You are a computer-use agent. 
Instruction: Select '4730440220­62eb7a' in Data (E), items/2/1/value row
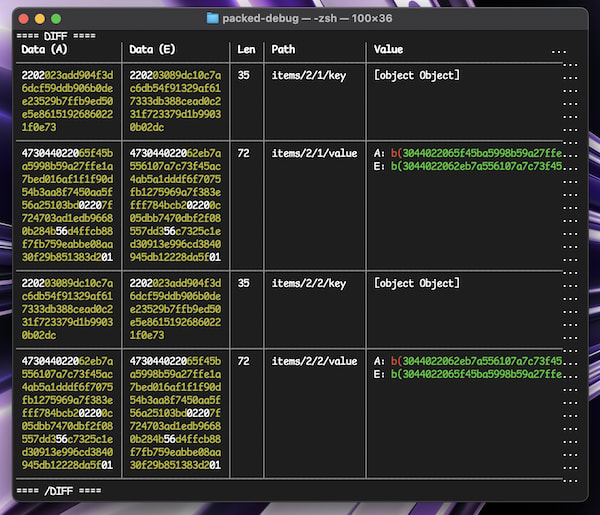click(175, 153)
